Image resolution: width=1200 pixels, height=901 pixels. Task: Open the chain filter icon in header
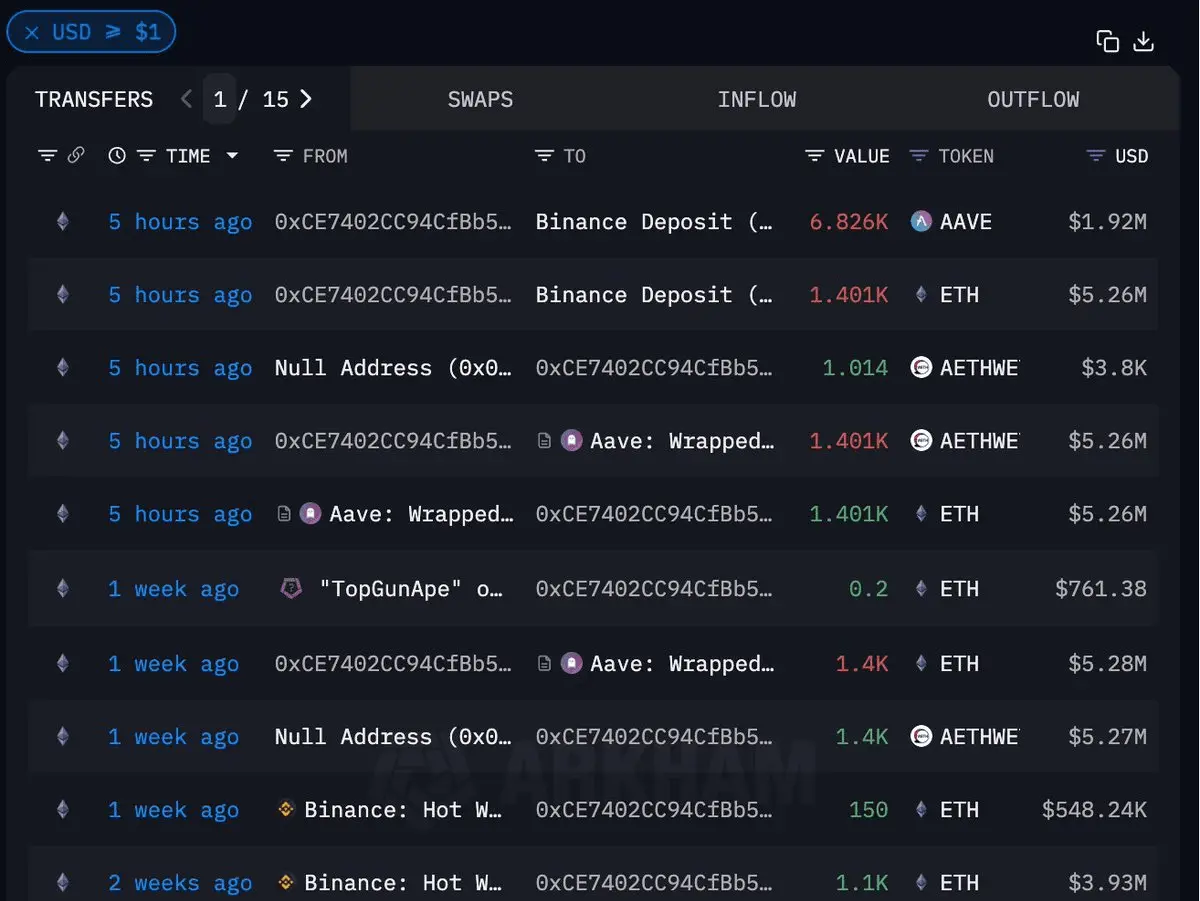(x=47, y=156)
